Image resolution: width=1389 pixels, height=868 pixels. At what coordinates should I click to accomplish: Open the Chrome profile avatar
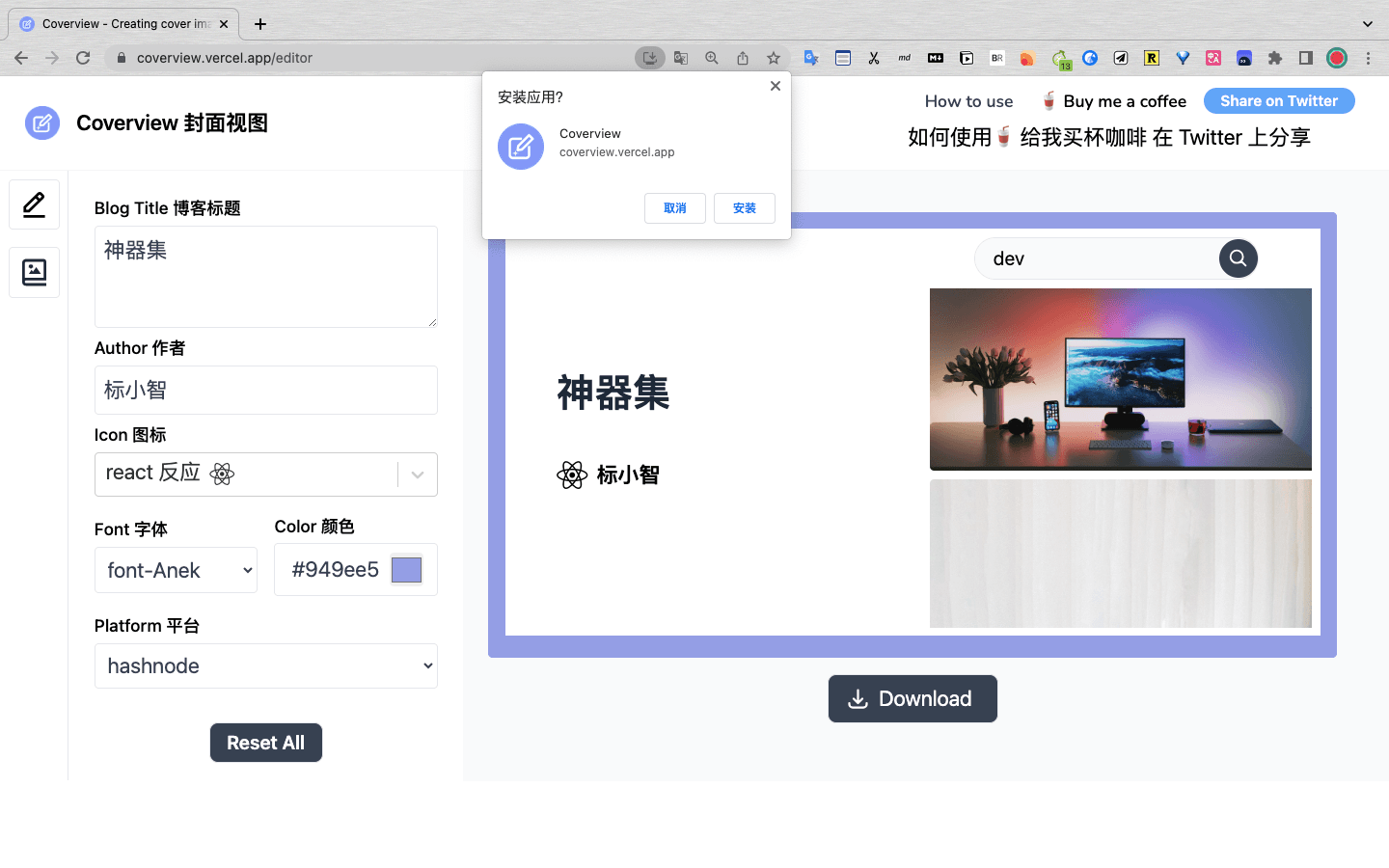pos(1337,58)
